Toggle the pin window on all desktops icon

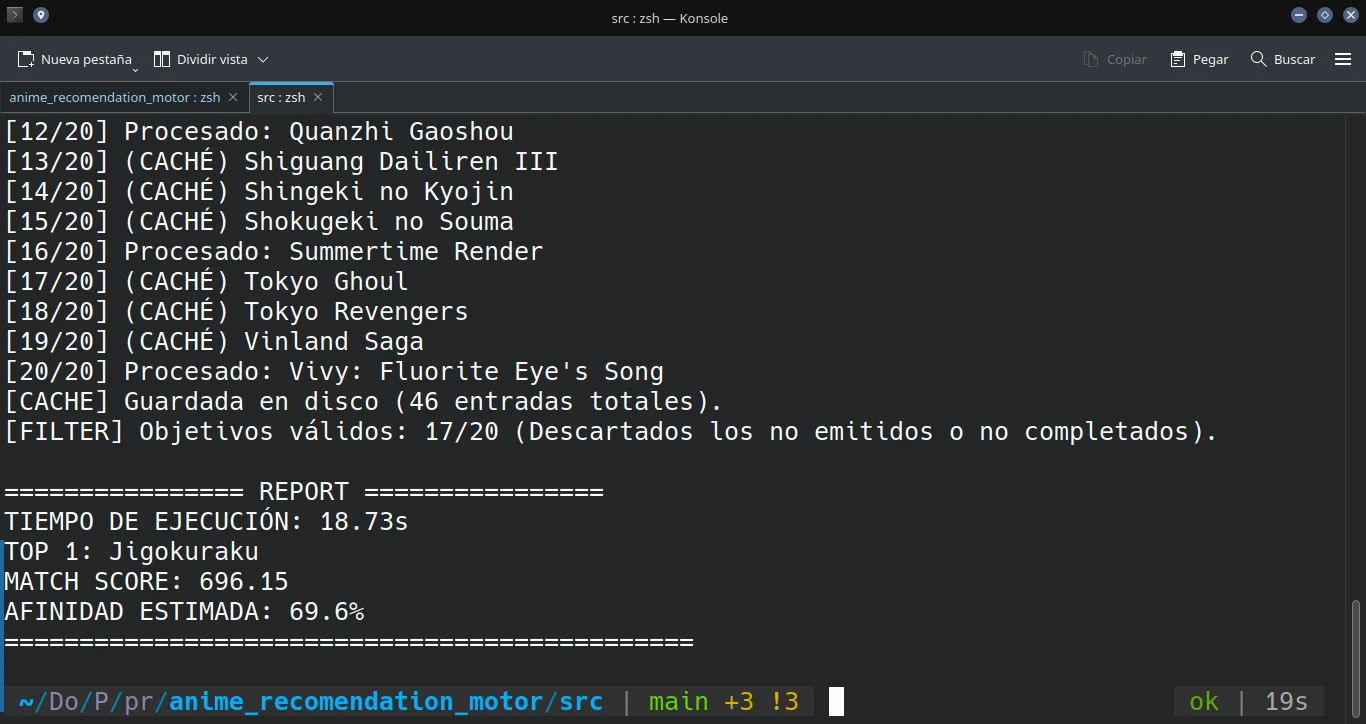(x=40, y=15)
